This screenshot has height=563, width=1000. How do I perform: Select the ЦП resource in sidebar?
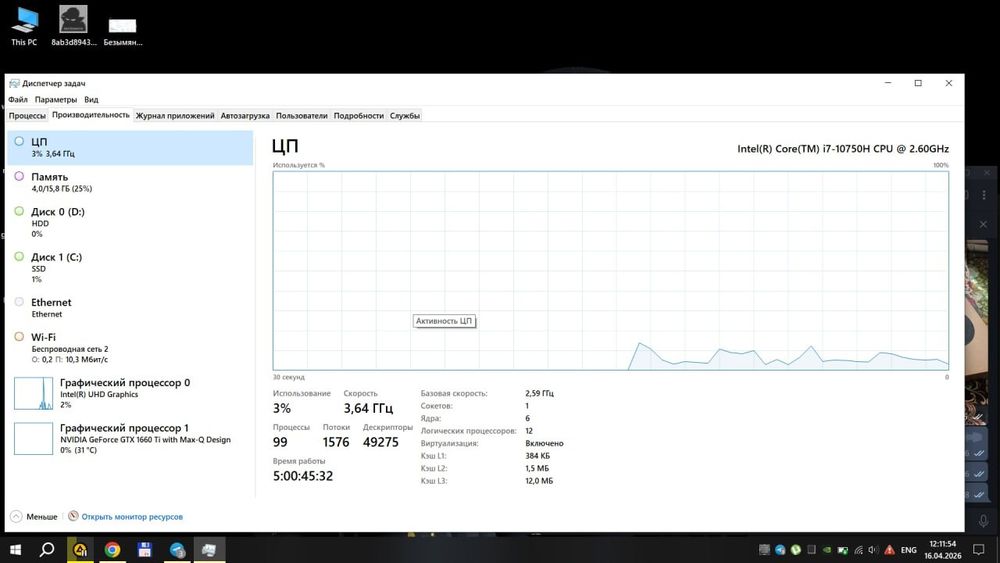[x=130, y=147]
